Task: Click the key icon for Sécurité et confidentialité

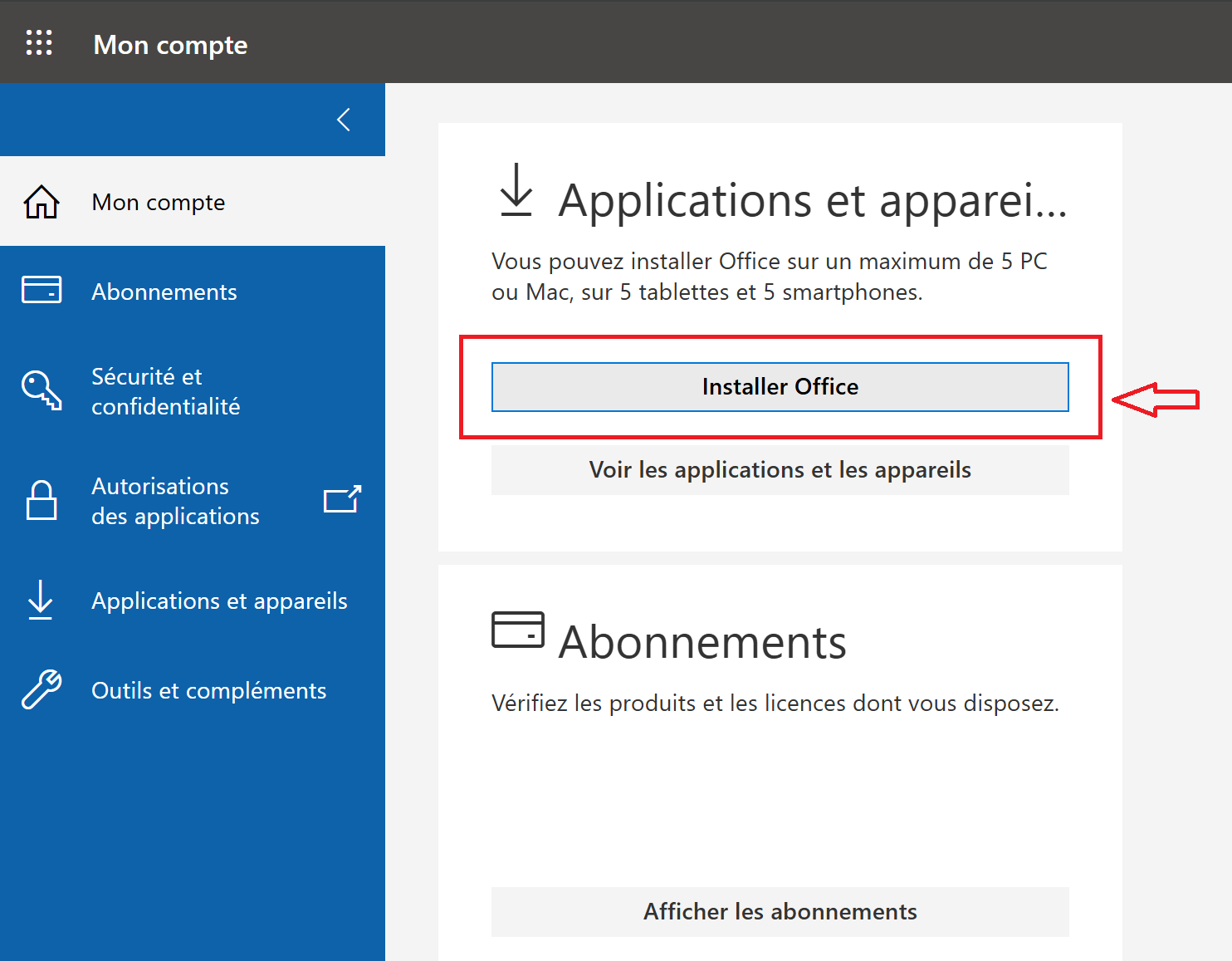Action: tap(42, 390)
